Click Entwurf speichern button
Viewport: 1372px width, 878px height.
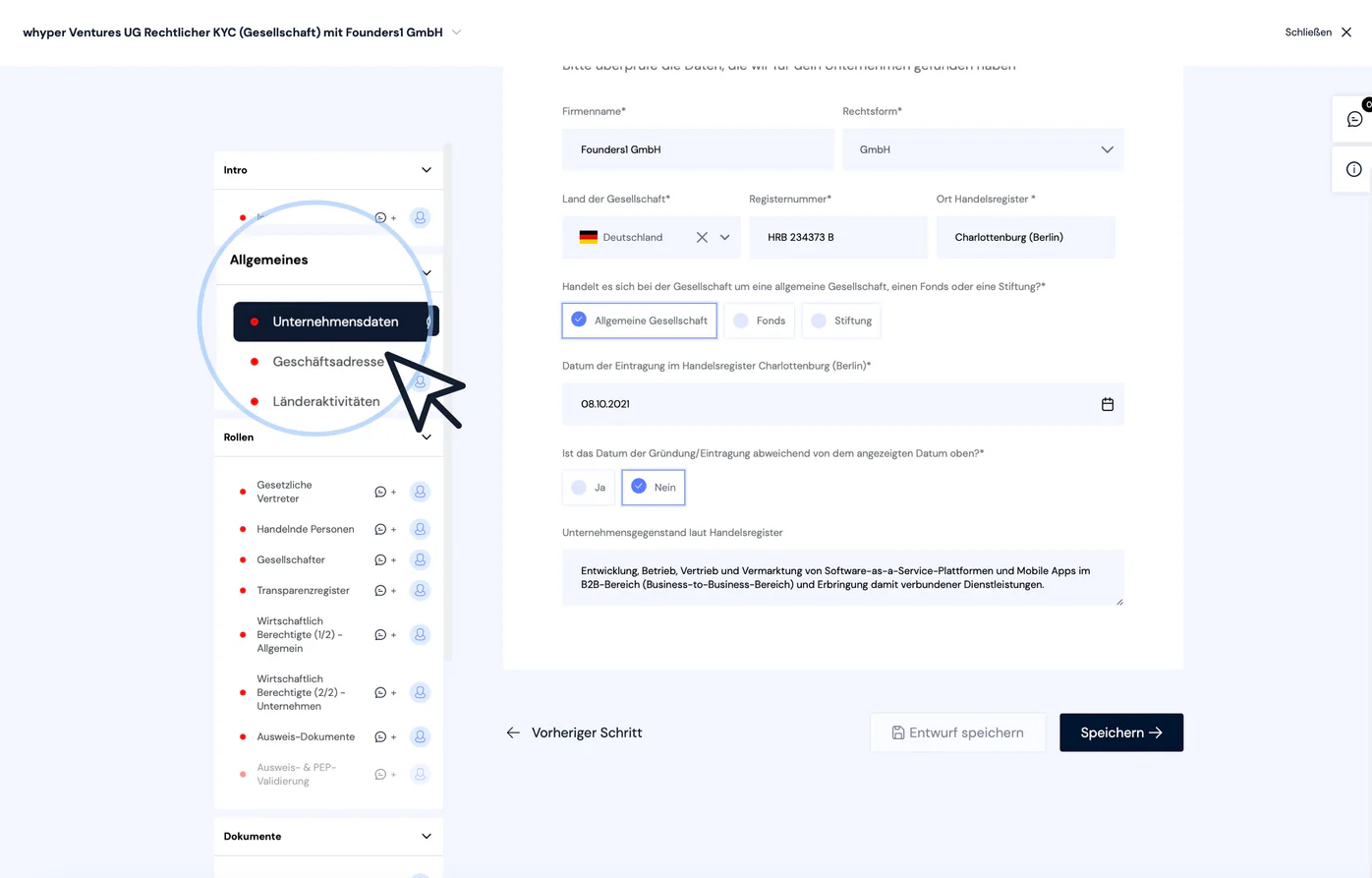pos(958,732)
